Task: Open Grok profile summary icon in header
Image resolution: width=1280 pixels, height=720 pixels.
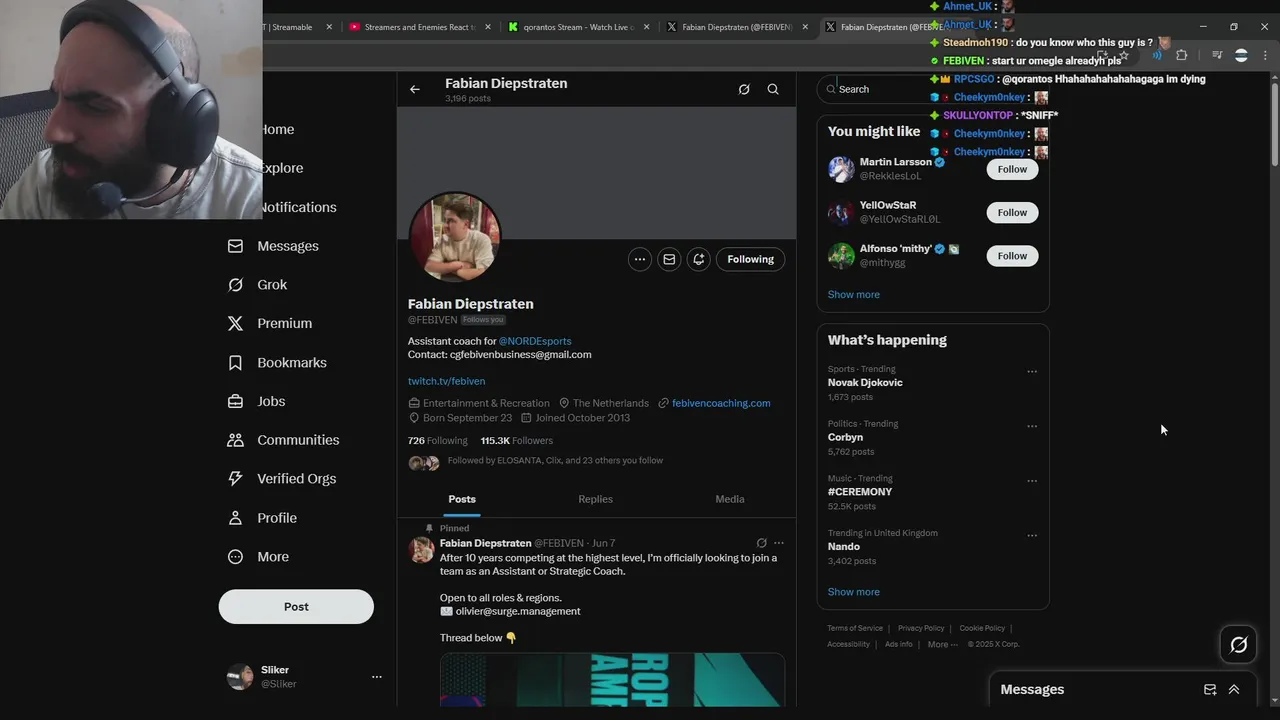Action: (744, 89)
